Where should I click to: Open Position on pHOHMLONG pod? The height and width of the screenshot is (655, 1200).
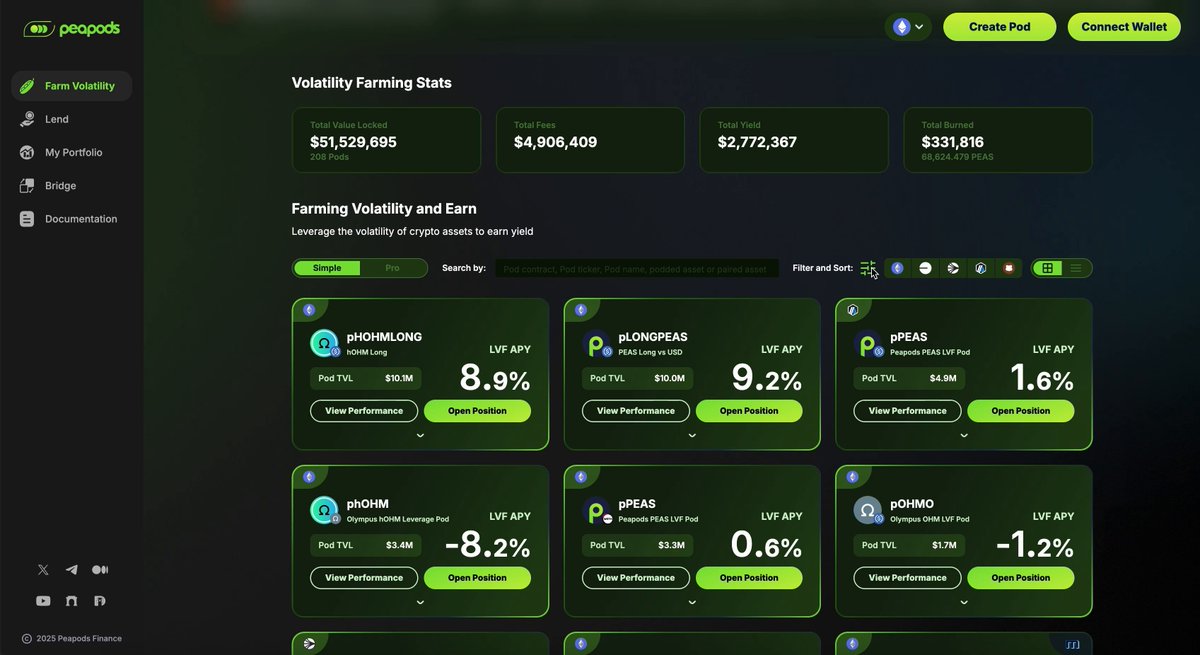coord(477,411)
